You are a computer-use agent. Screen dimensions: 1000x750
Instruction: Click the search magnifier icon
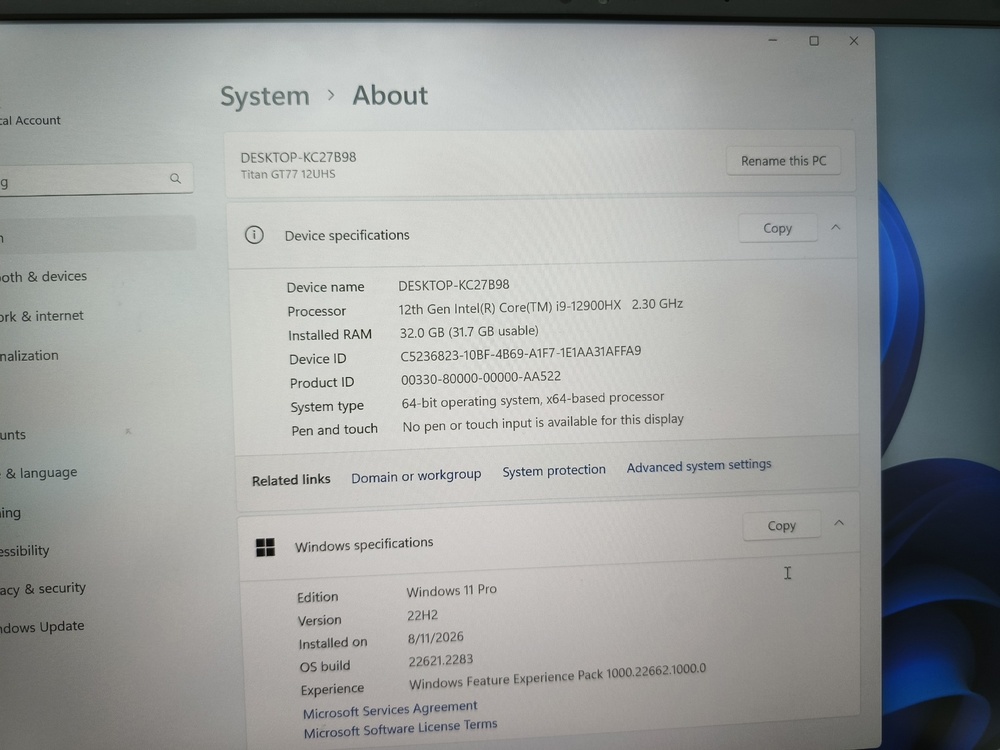coord(175,179)
